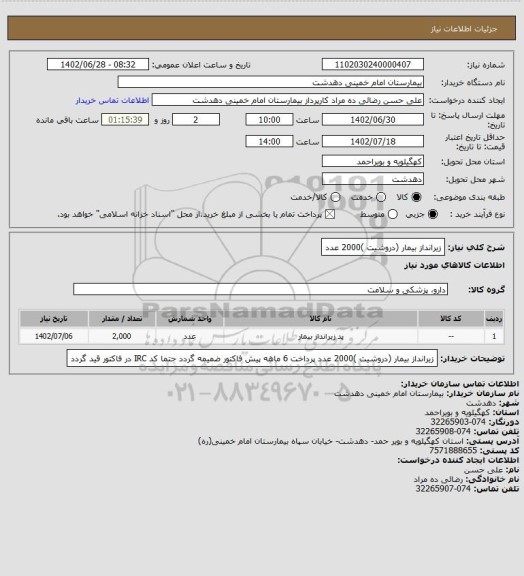This screenshot has width=524, height=576.
Task: Click the need date cell 1402/07/06
Action: [54, 336]
